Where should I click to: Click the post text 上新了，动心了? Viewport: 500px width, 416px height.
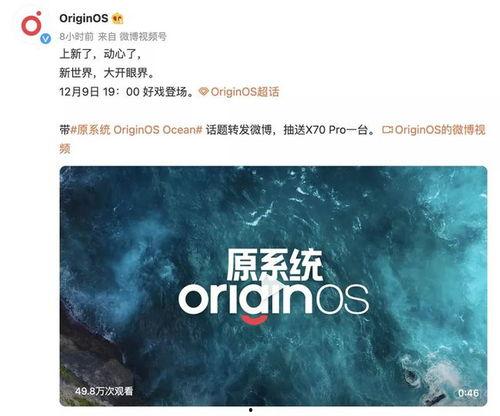point(101,54)
